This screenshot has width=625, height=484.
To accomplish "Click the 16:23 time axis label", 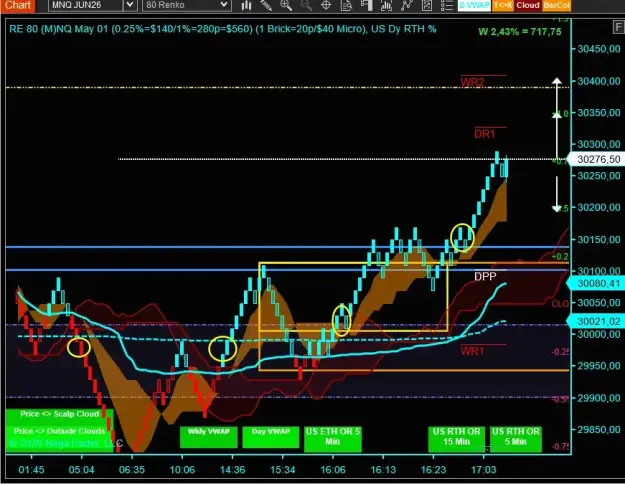I will pyautogui.click(x=433, y=470).
